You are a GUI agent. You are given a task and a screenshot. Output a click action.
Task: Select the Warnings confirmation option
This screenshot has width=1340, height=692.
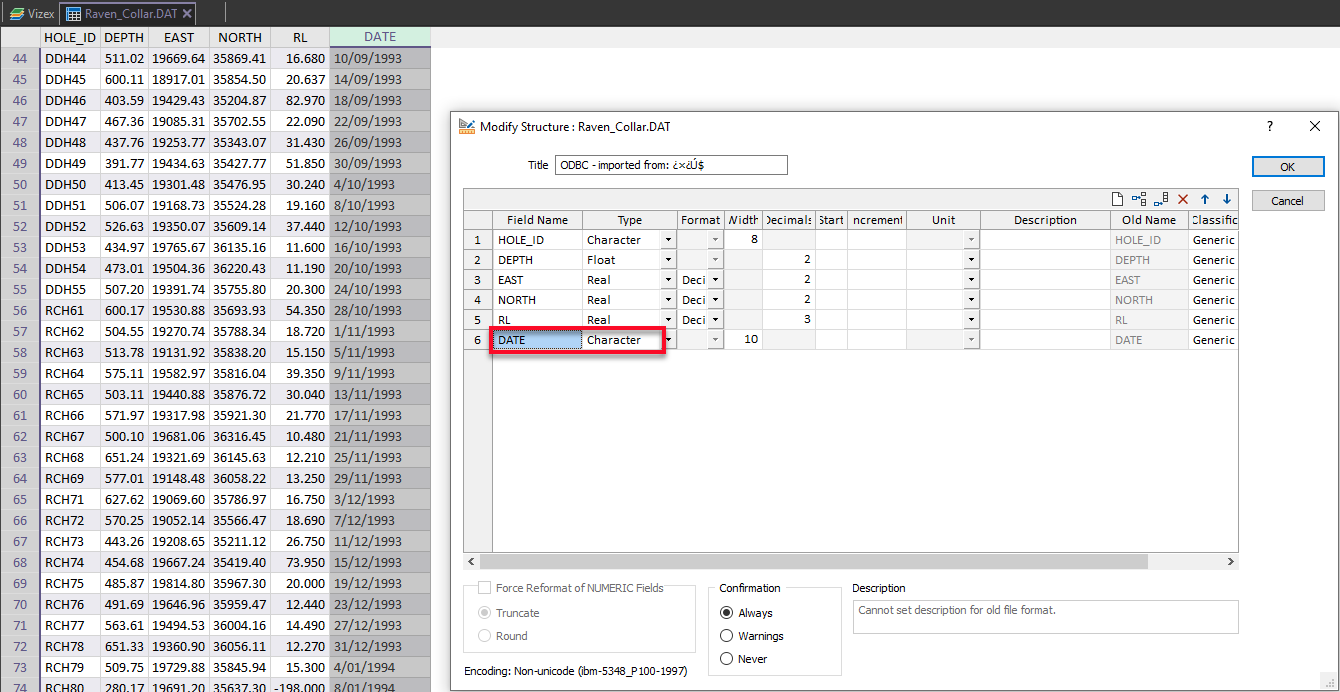point(727,636)
